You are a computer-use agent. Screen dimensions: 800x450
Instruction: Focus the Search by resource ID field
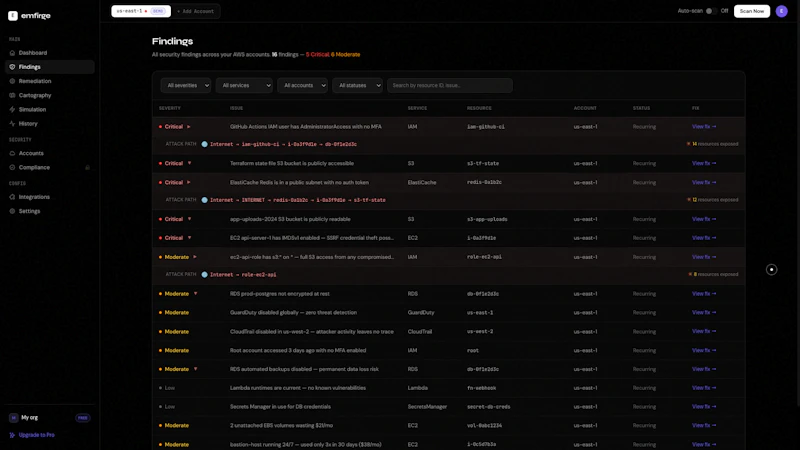[x=449, y=85]
